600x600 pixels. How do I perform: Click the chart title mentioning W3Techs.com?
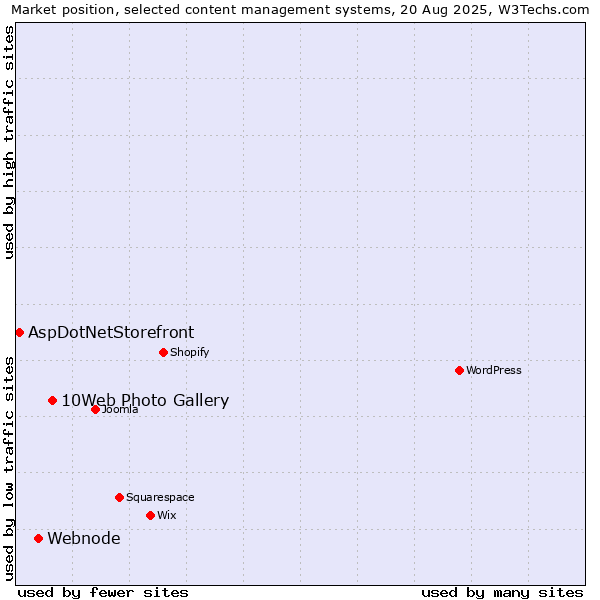300,10
